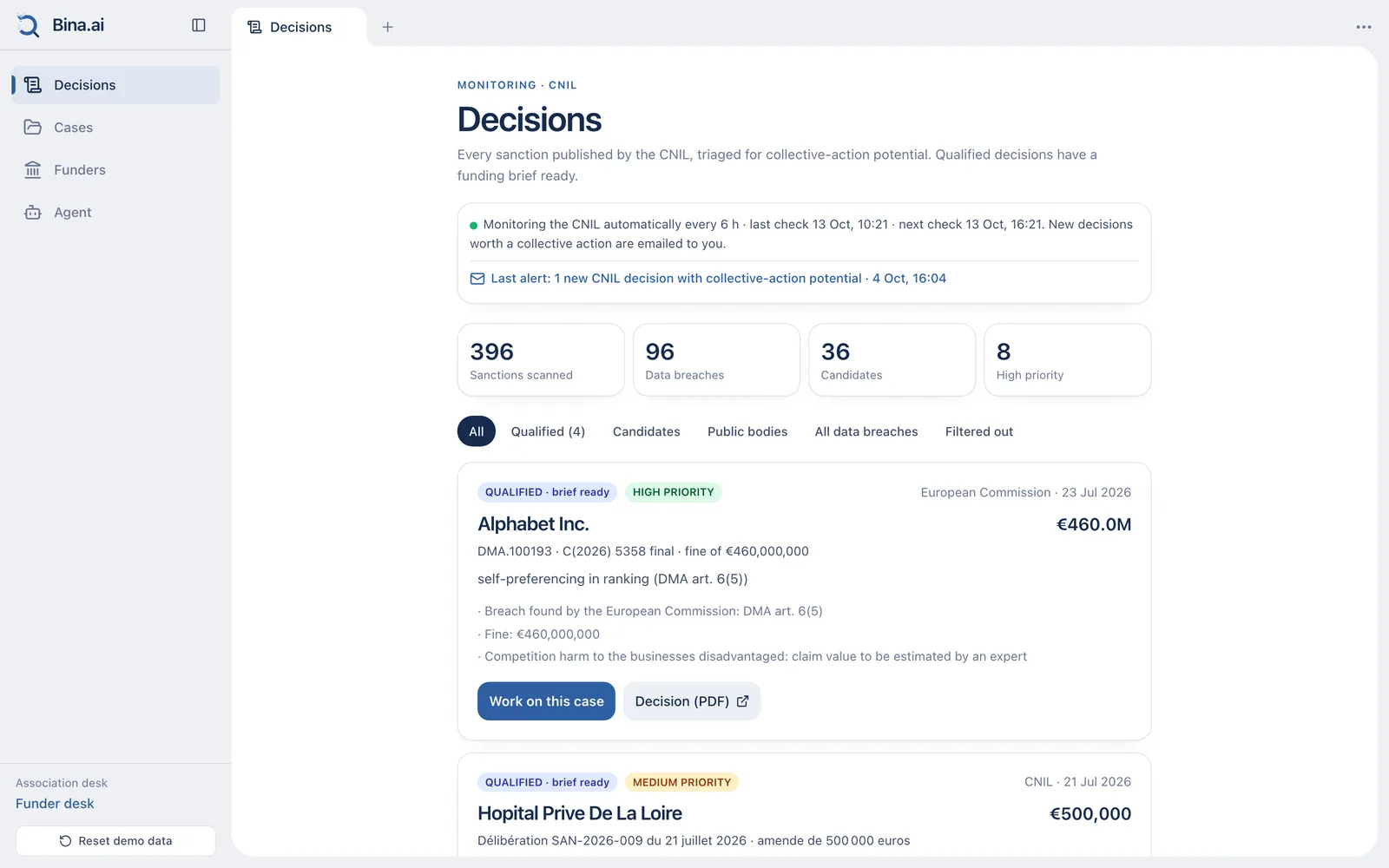Open a new tab with plus icon

tap(388, 27)
